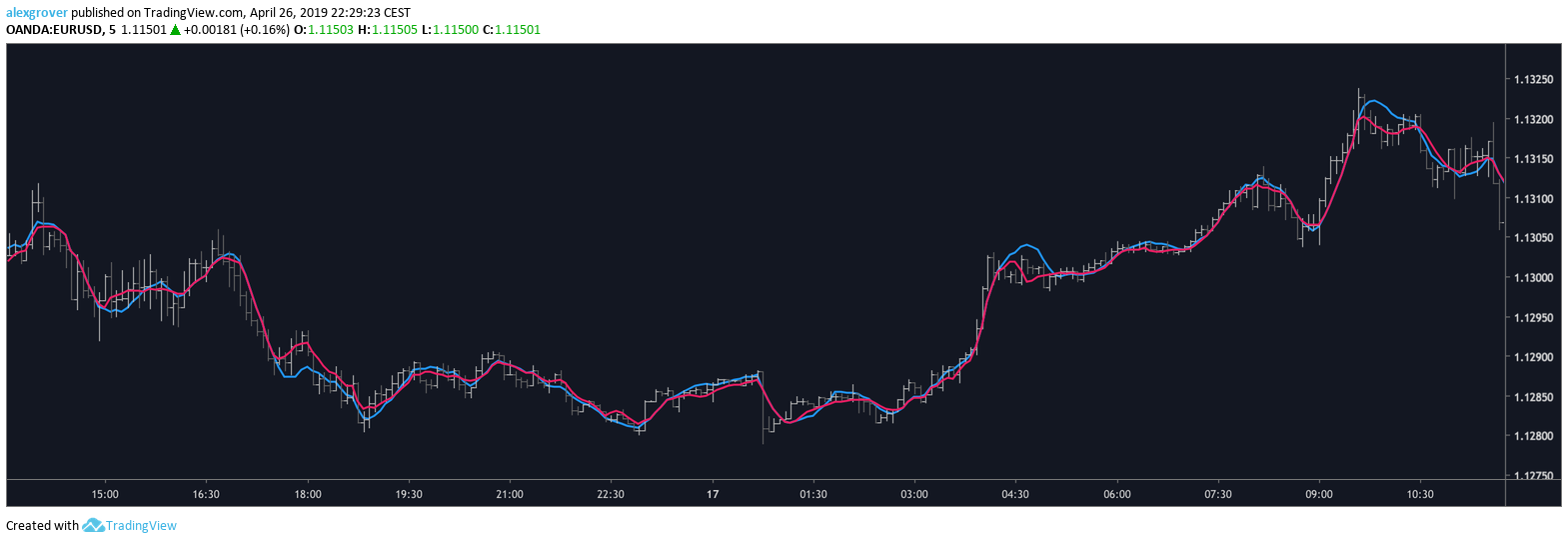This screenshot has width=1568, height=543.
Task: Click the 1.13150 price axis label
Action: (x=1533, y=159)
